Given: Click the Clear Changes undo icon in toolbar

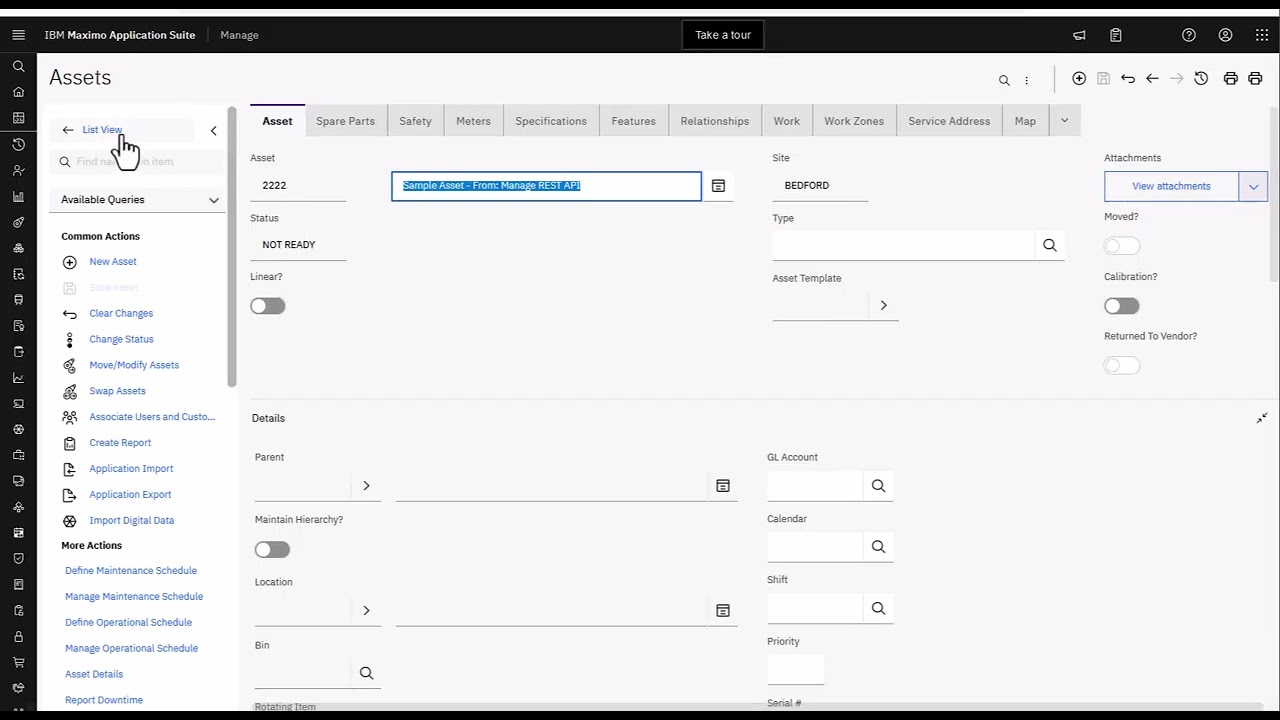Looking at the screenshot, I should click(1128, 78).
